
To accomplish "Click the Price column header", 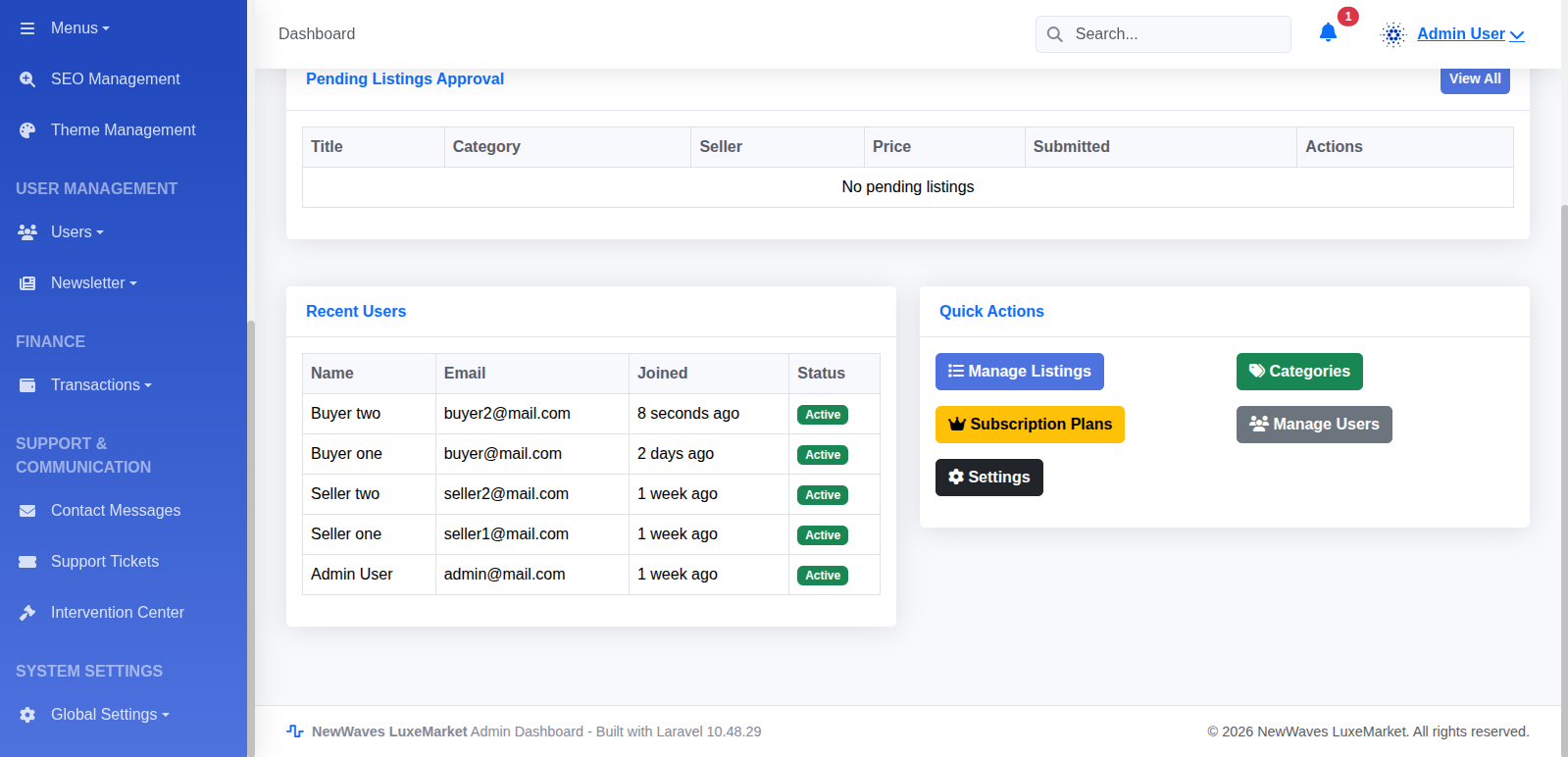I will (x=945, y=147).
